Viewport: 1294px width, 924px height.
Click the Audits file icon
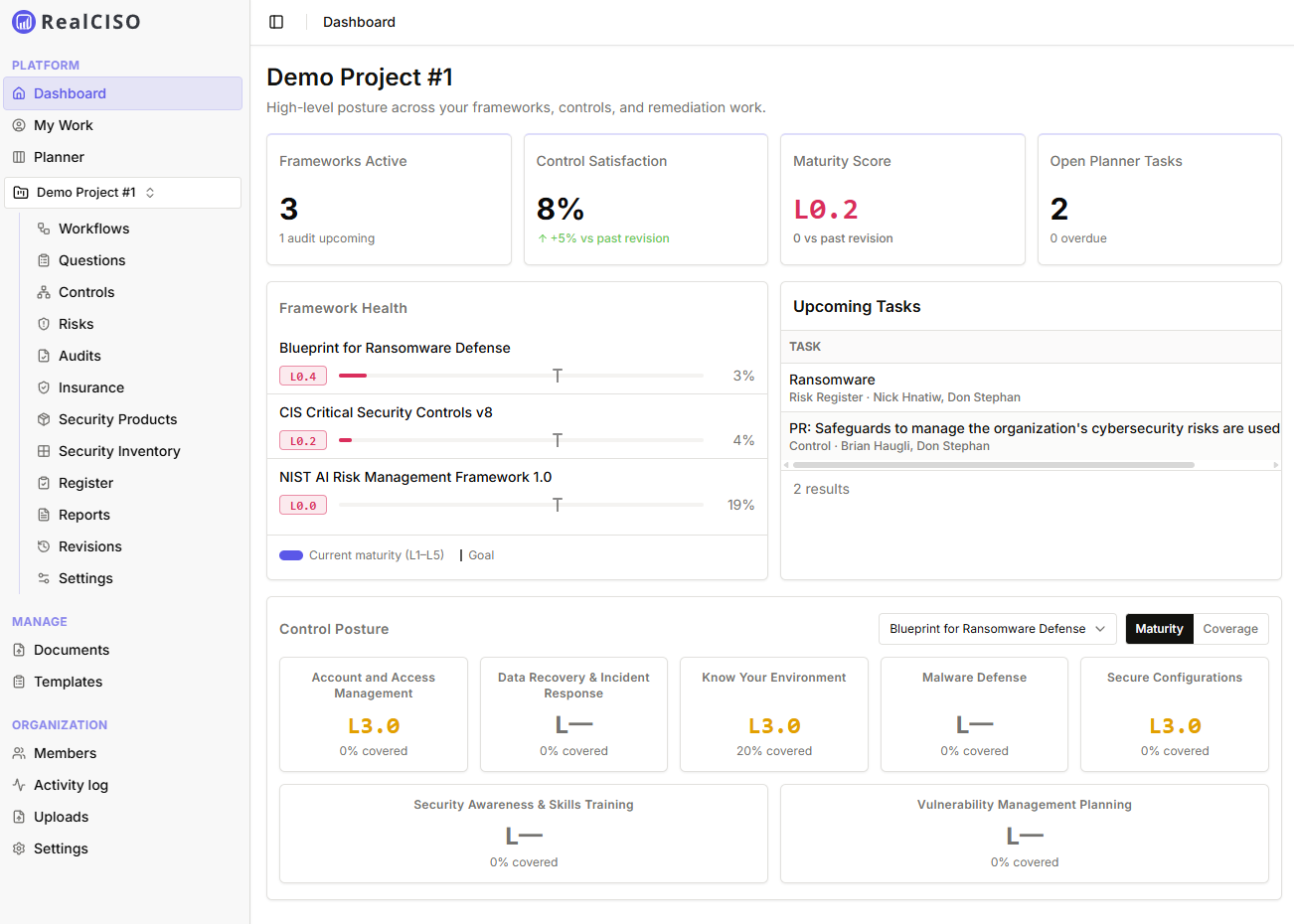44,356
